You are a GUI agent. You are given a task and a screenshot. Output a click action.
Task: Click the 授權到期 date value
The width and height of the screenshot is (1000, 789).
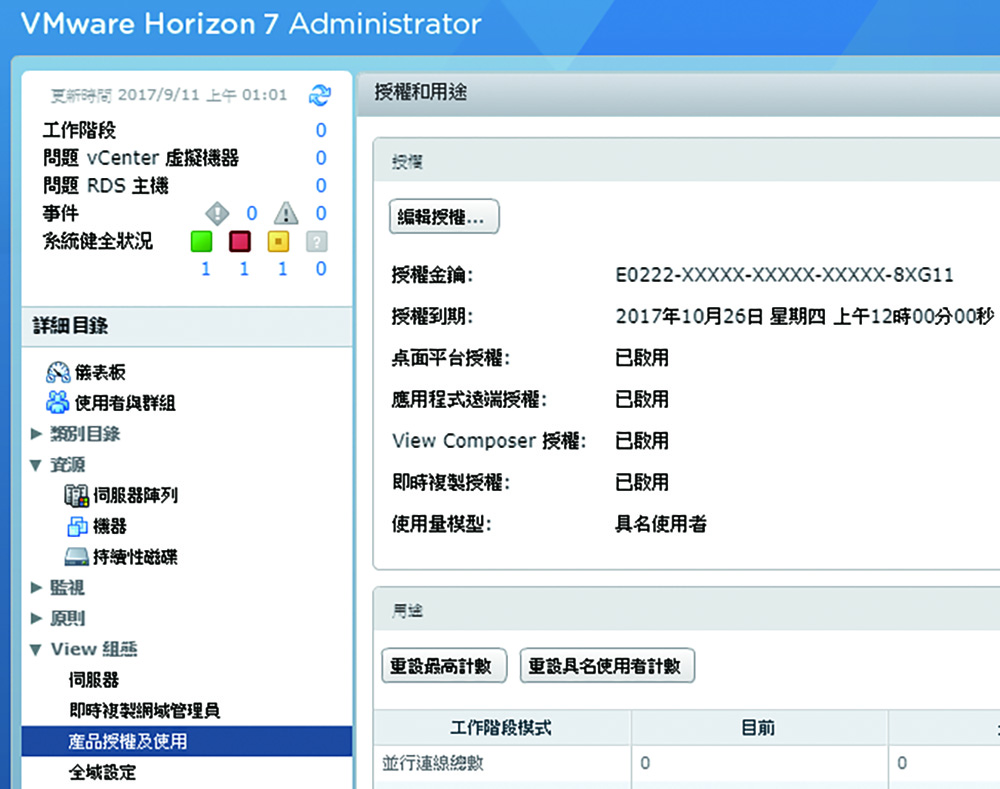pyautogui.click(x=805, y=316)
